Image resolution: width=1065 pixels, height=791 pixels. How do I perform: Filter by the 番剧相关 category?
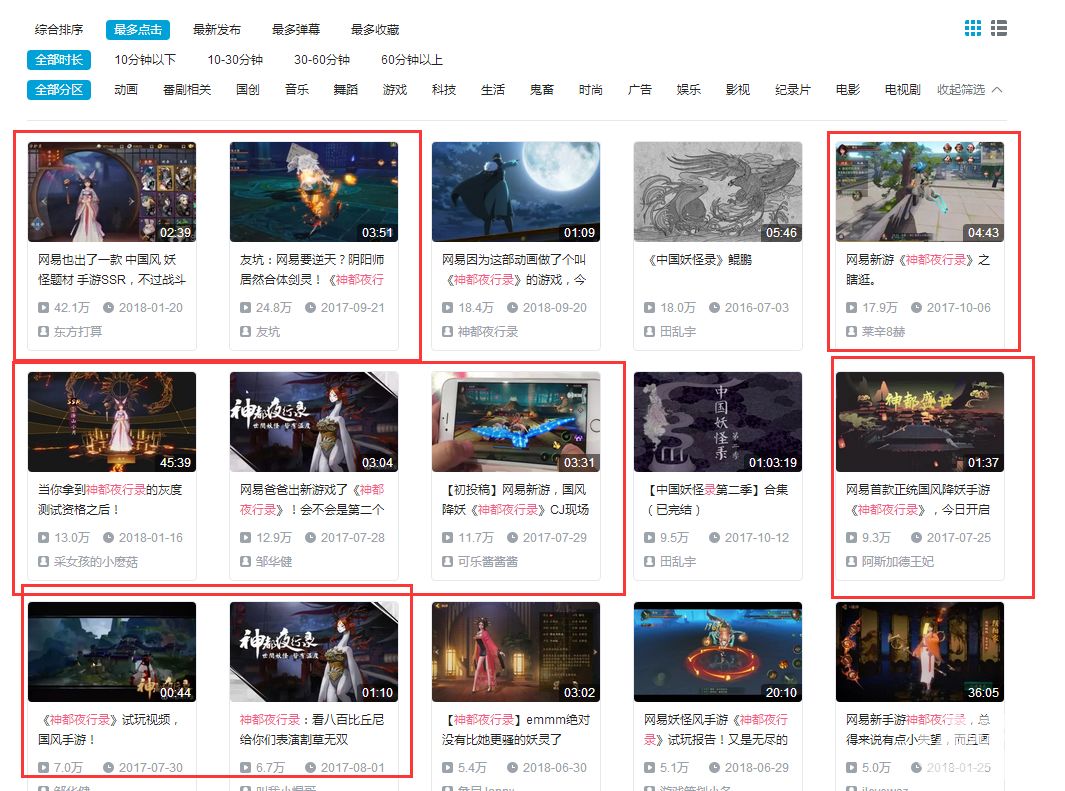point(187,90)
